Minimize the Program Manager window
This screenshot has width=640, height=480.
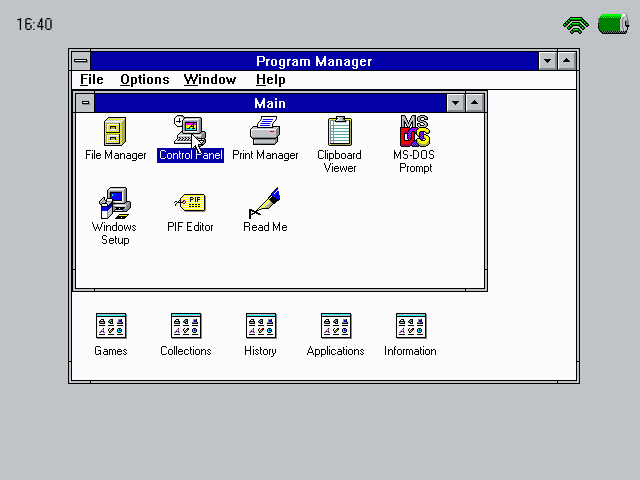(x=547, y=61)
